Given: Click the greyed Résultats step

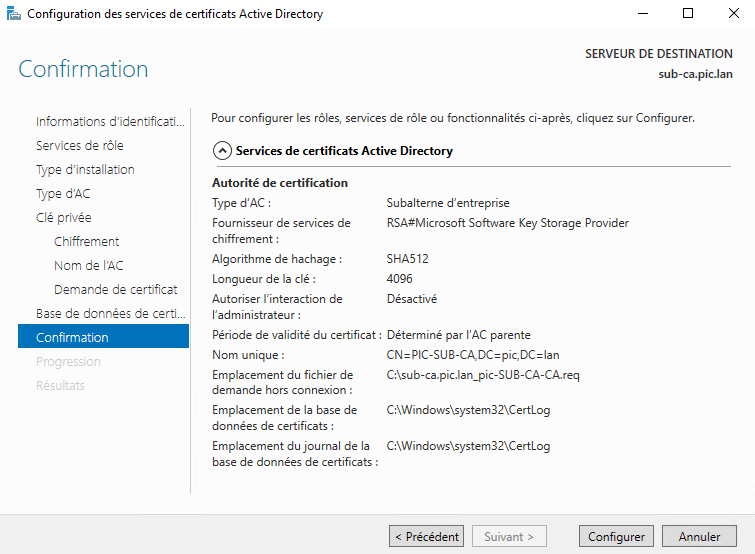Looking at the screenshot, I should (60, 386).
